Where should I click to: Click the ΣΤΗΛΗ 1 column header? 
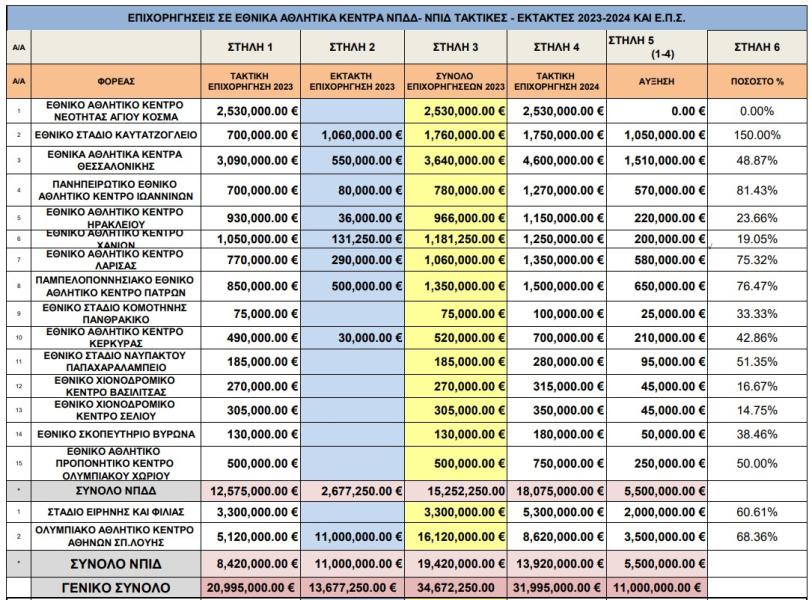point(251,47)
